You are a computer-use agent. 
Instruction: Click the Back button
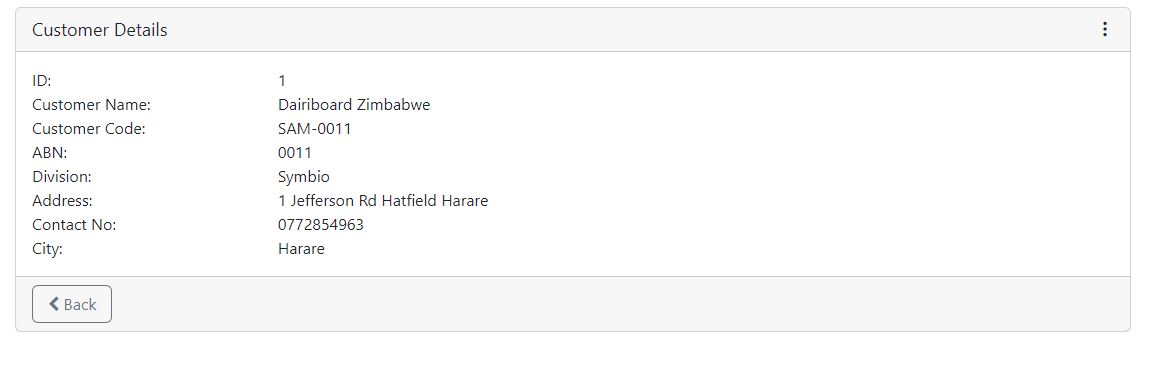point(72,304)
